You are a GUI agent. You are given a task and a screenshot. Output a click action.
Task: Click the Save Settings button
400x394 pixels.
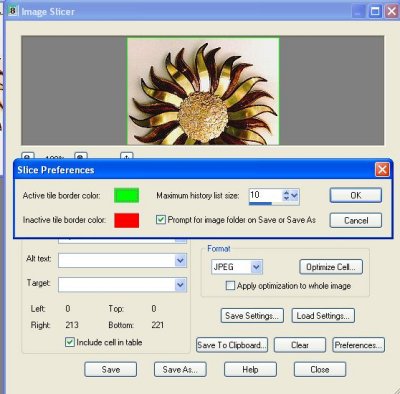click(x=252, y=316)
